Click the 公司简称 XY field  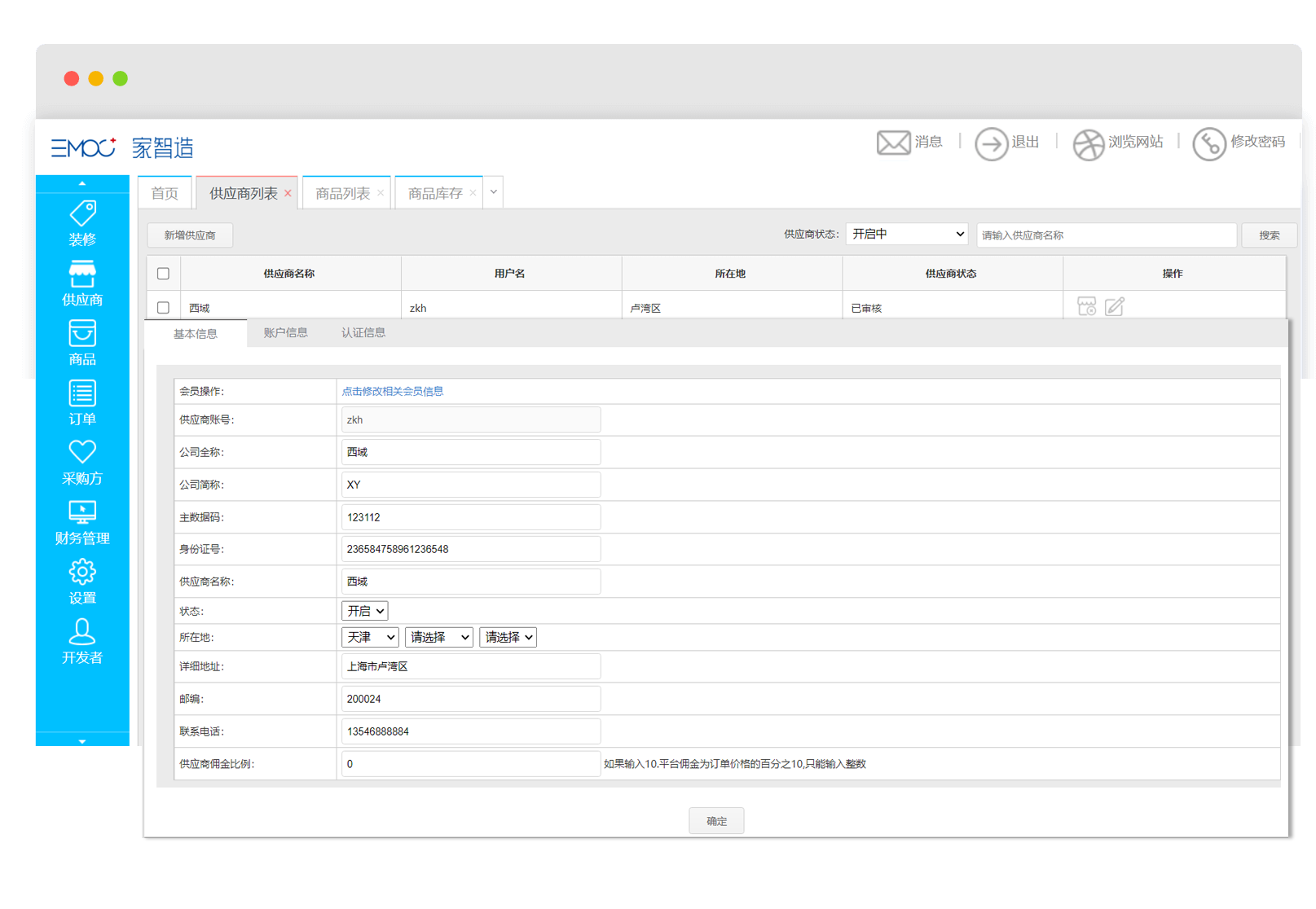coord(471,485)
